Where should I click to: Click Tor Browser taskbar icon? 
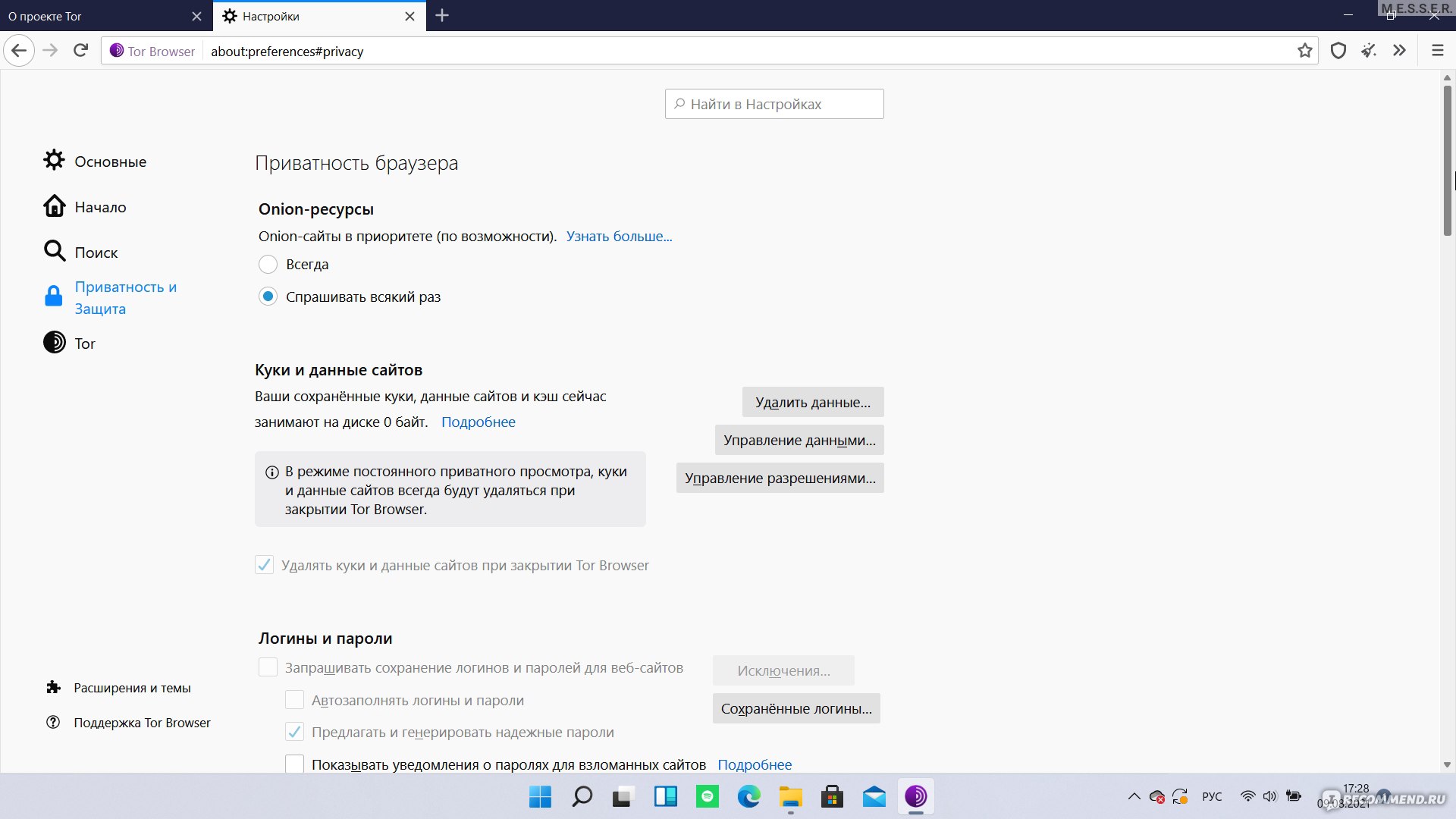916,796
